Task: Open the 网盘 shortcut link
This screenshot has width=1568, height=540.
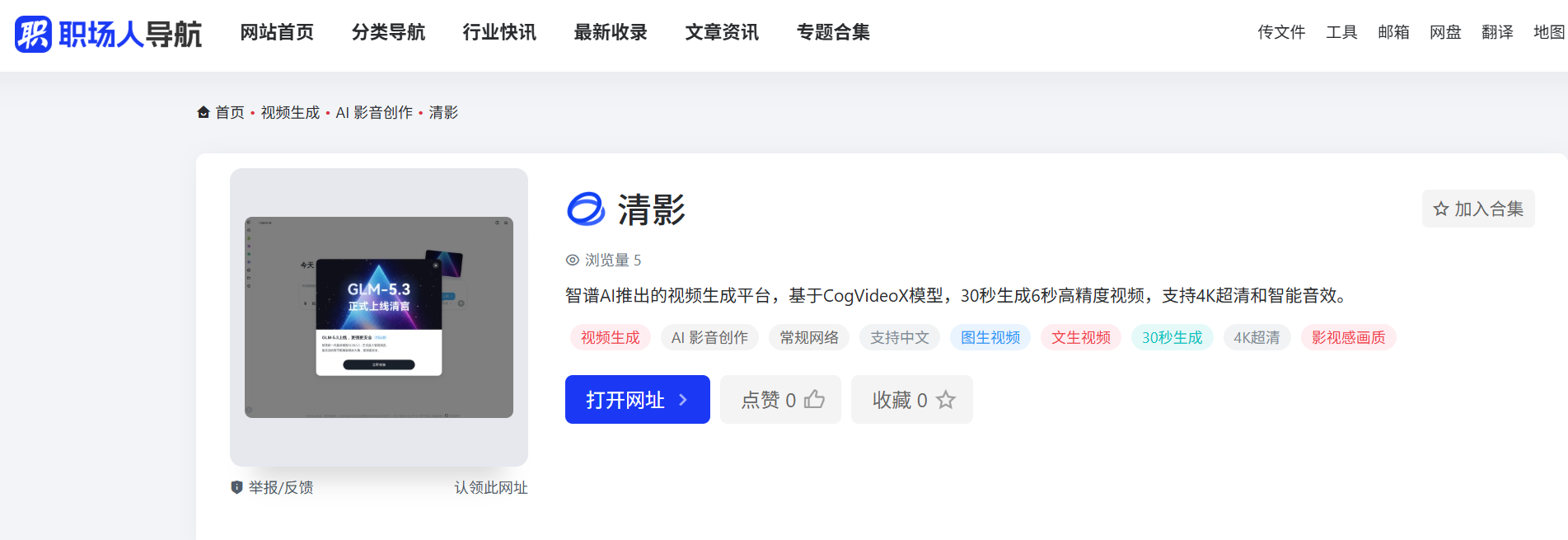Action: [1445, 32]
